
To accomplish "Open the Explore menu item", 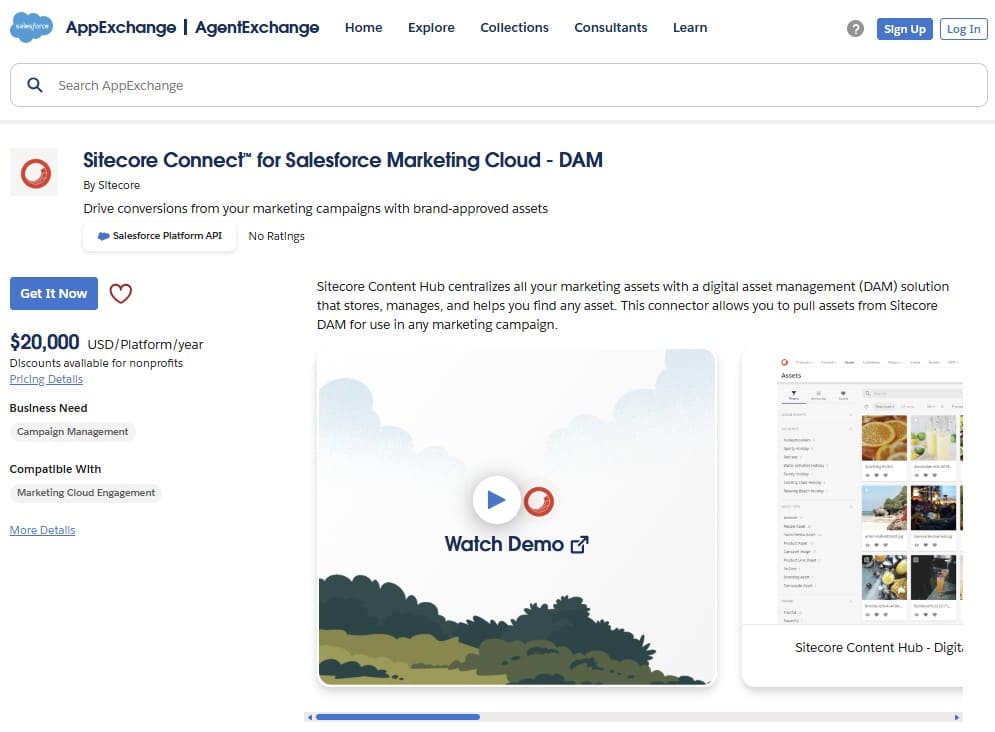I will [x=431, y=28].
